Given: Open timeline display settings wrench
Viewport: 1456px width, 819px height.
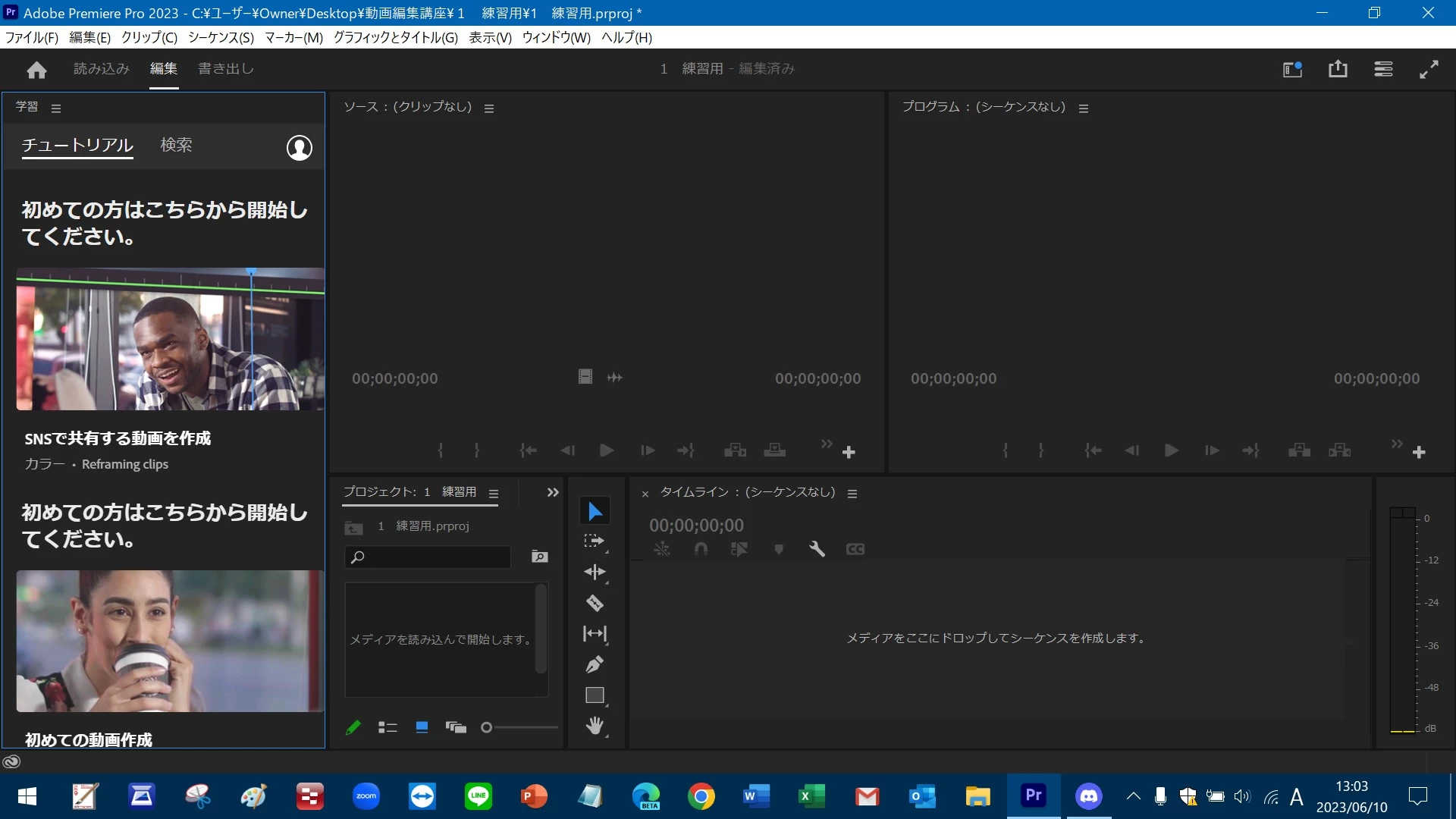Looking at the screenshot, I should click(x=817, y=549).
